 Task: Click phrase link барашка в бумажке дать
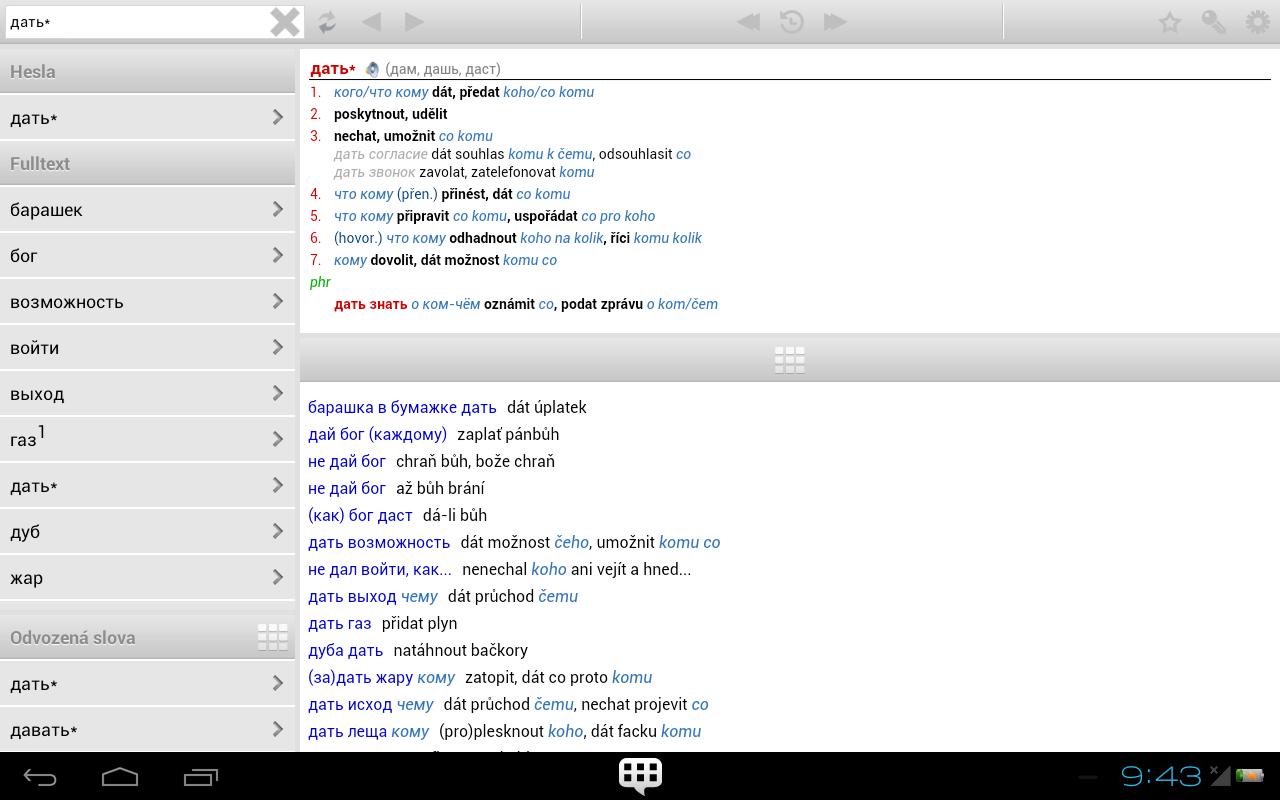coord(402,407)
